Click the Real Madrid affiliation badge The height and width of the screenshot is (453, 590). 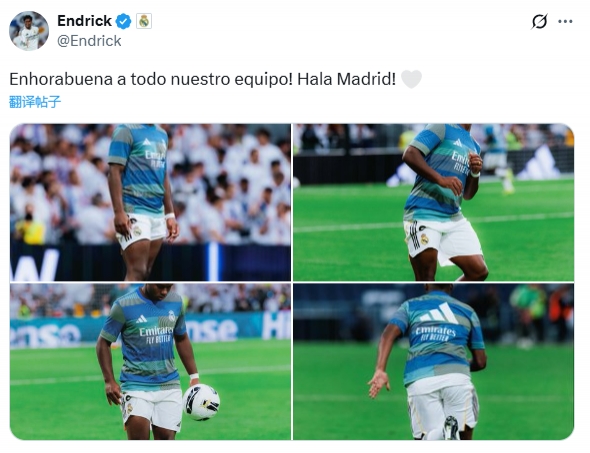coord(144,21)
